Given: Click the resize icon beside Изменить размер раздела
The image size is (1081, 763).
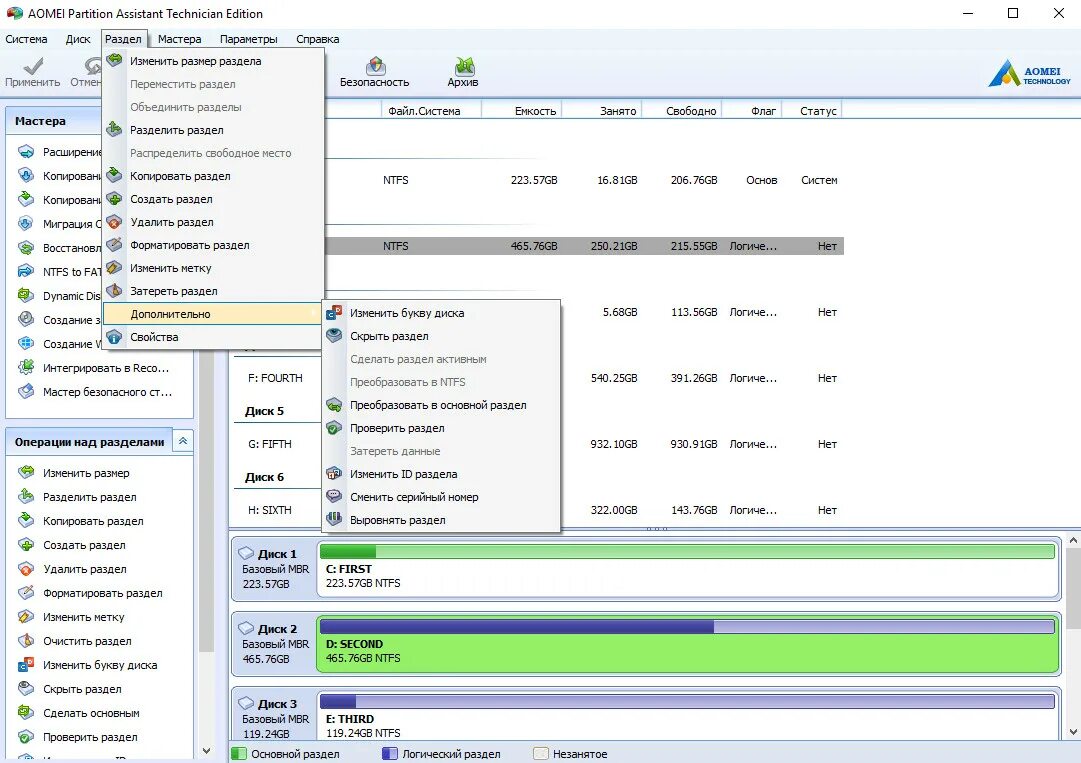Looking at the screenshot, I should pos(114,61).
